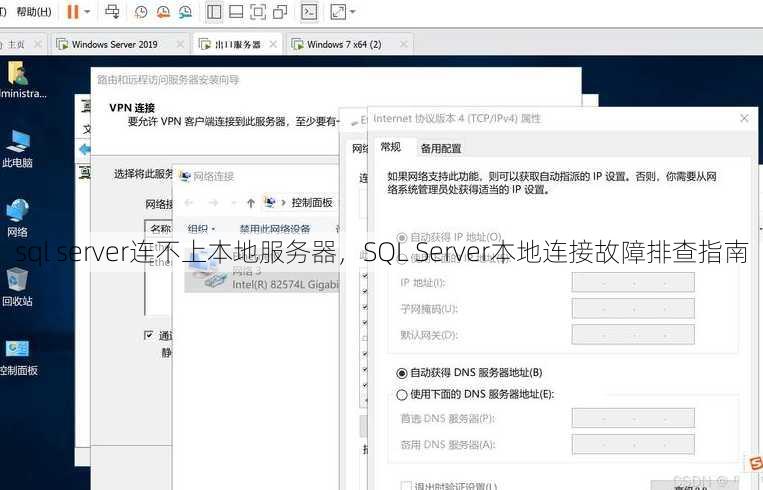Open the 组织 organize dropdown
The width and height of the screenshot is (763, 490).
[x=201, y=228]
